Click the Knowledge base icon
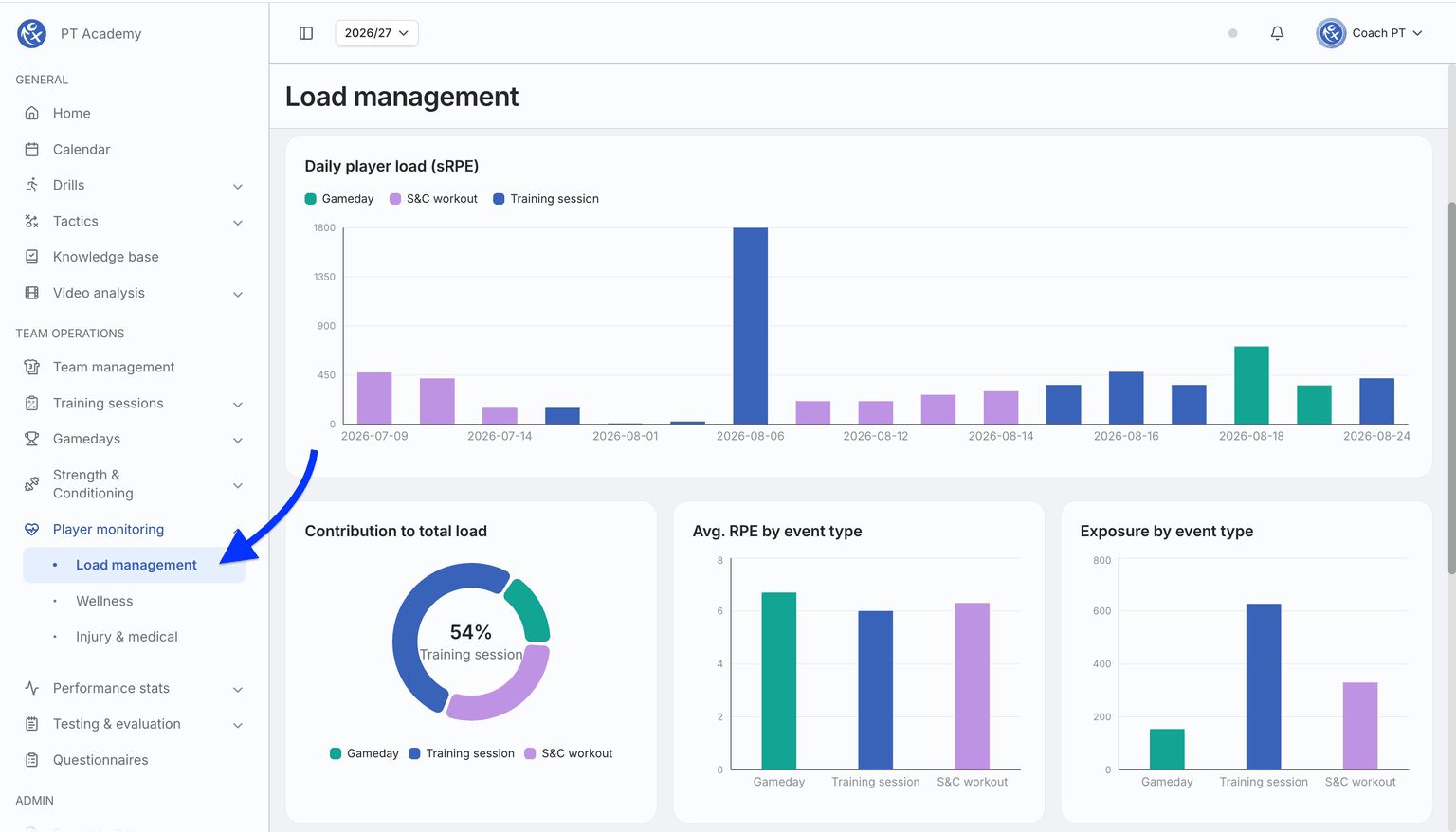Image resolution: width=1456 pixels, height=832 pixels. (32, 257)
